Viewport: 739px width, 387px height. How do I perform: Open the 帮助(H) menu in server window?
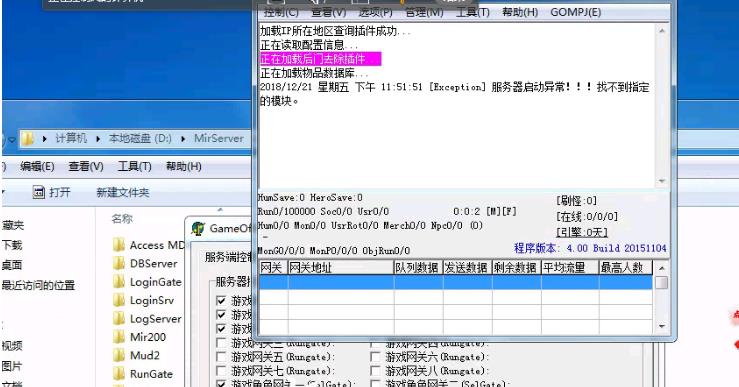coord(520,12)
